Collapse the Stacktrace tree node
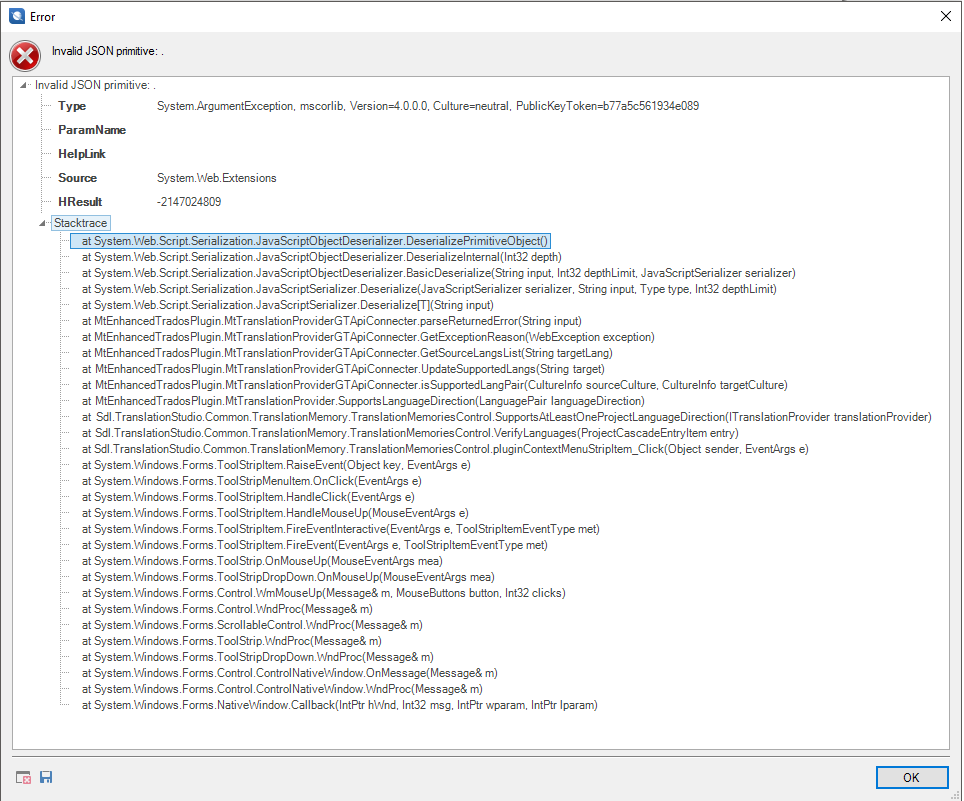 click(43, 223)
